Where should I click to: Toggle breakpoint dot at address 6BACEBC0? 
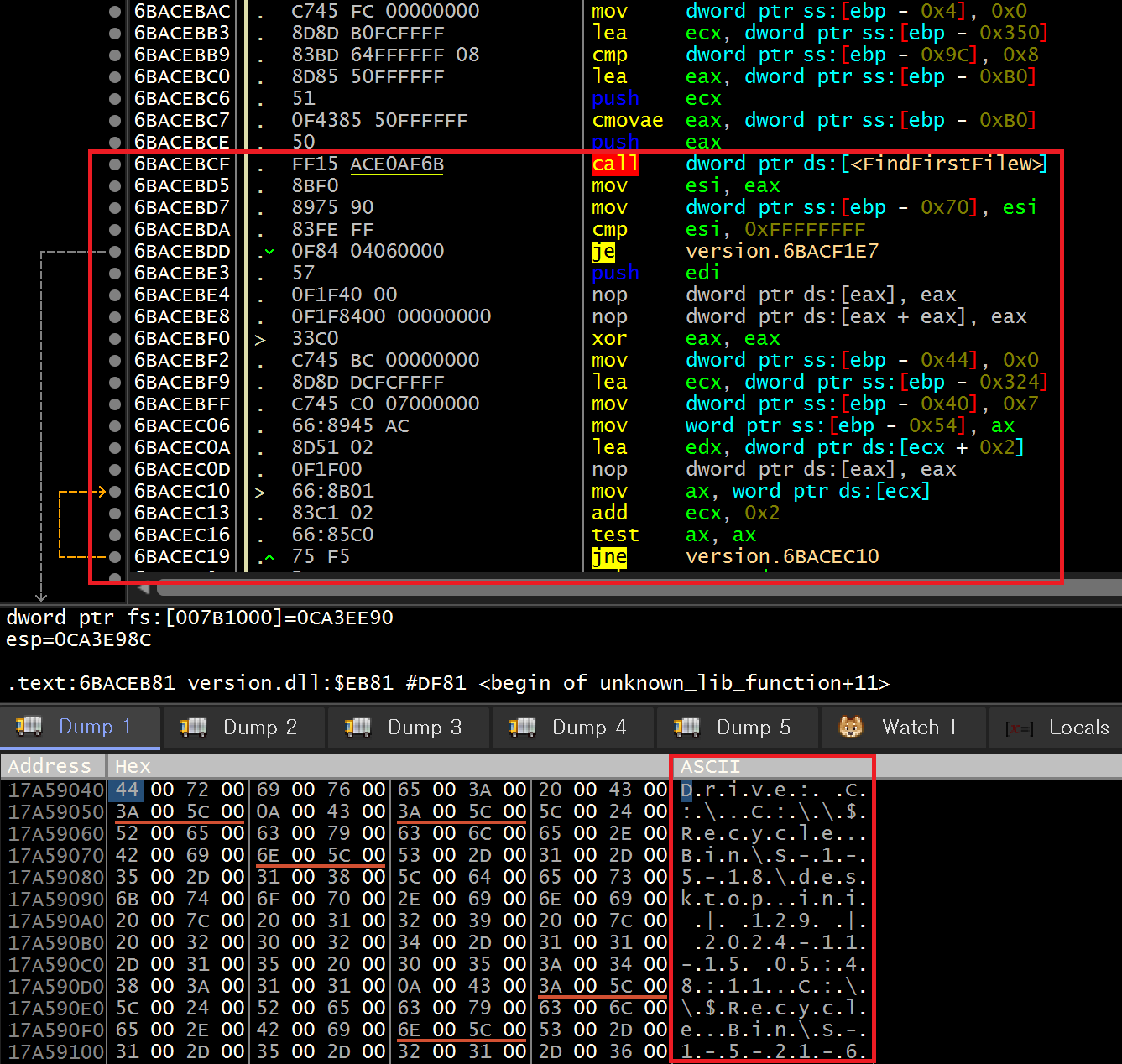click(x=115, y=77)
